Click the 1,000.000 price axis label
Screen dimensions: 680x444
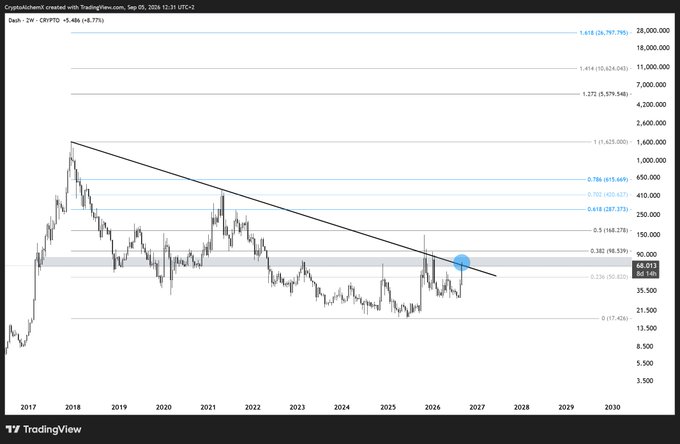651,160
